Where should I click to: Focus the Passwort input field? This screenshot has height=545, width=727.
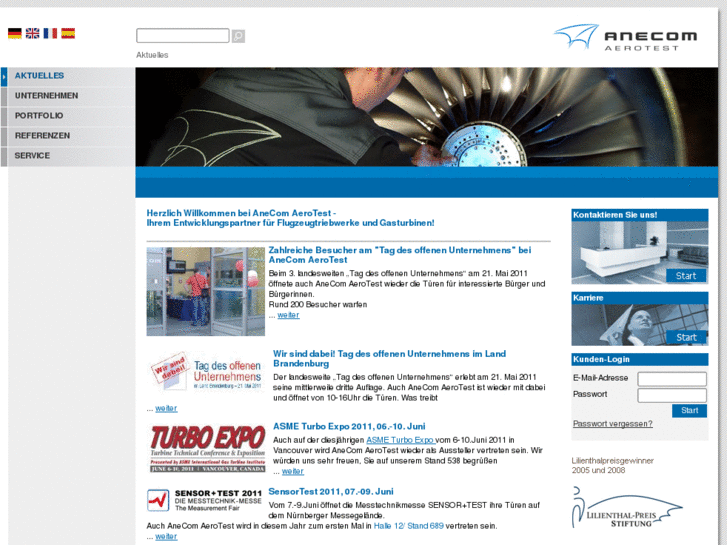click(x=672, y=395)
